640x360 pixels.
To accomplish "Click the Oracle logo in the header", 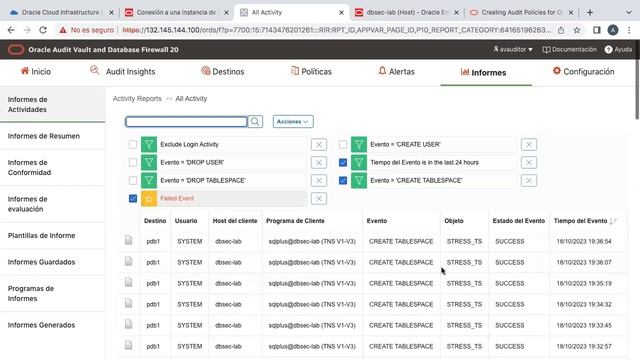I will point(16,50).
